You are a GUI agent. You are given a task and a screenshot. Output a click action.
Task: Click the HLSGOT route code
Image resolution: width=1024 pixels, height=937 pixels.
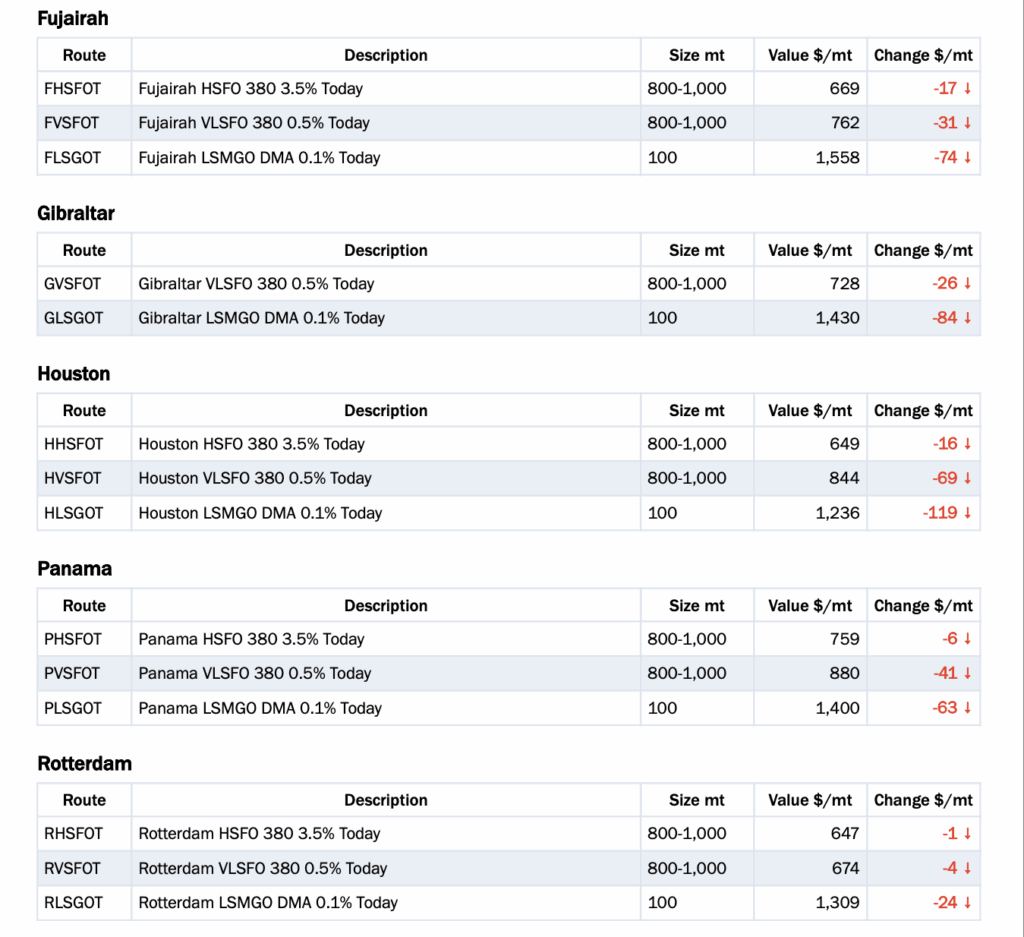click(x=74, y=513)
